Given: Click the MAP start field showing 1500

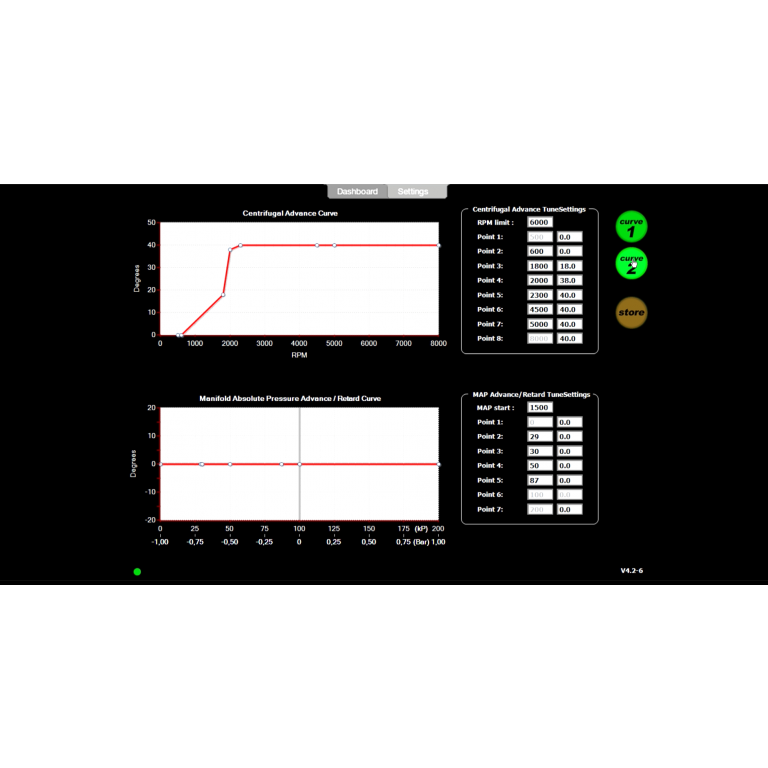Looking at the screenshot, I should 540,408.
